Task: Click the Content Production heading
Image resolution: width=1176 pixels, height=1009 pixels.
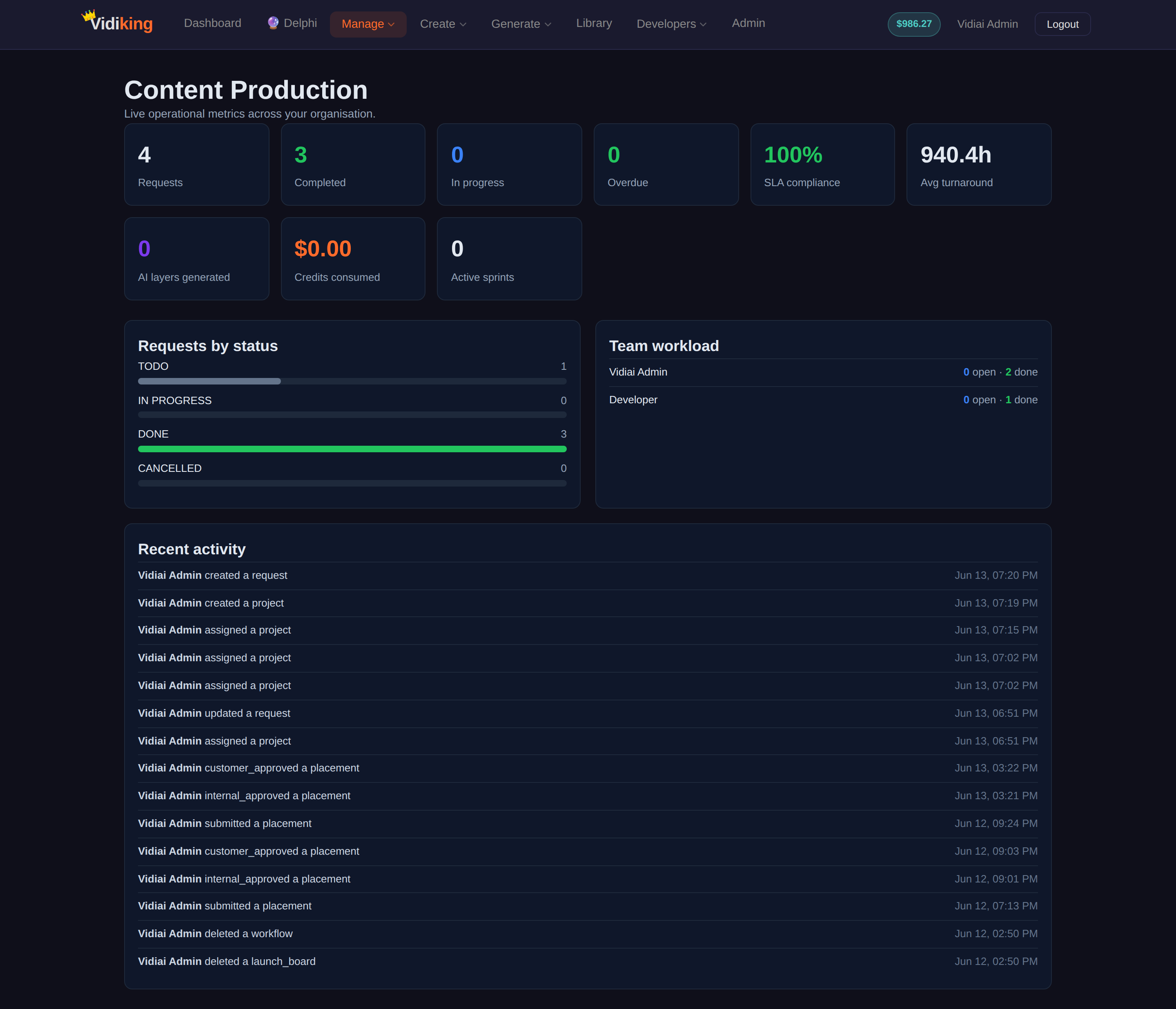Action: point(246,90)
